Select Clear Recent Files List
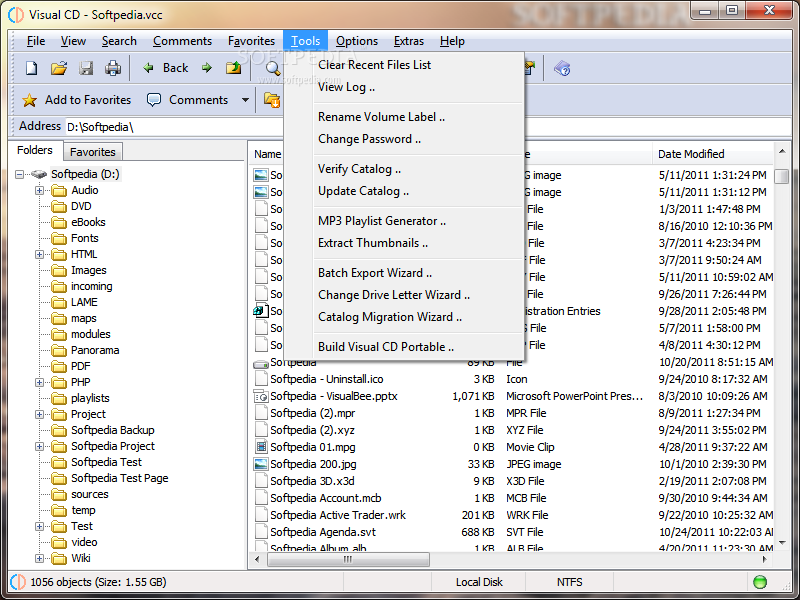800x600 pixels. (x=374, y=65)
